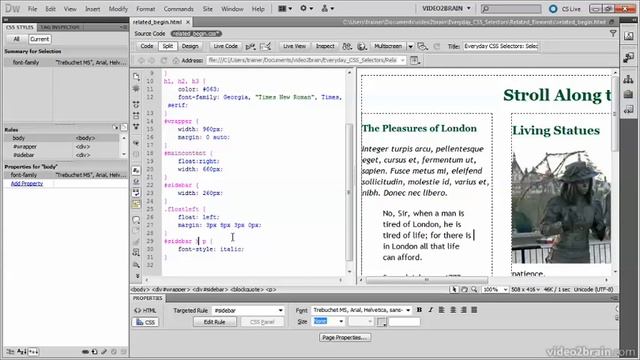Open the Commands menu
The height and width of the screenshot is (360, 640).
coord(178,9)
